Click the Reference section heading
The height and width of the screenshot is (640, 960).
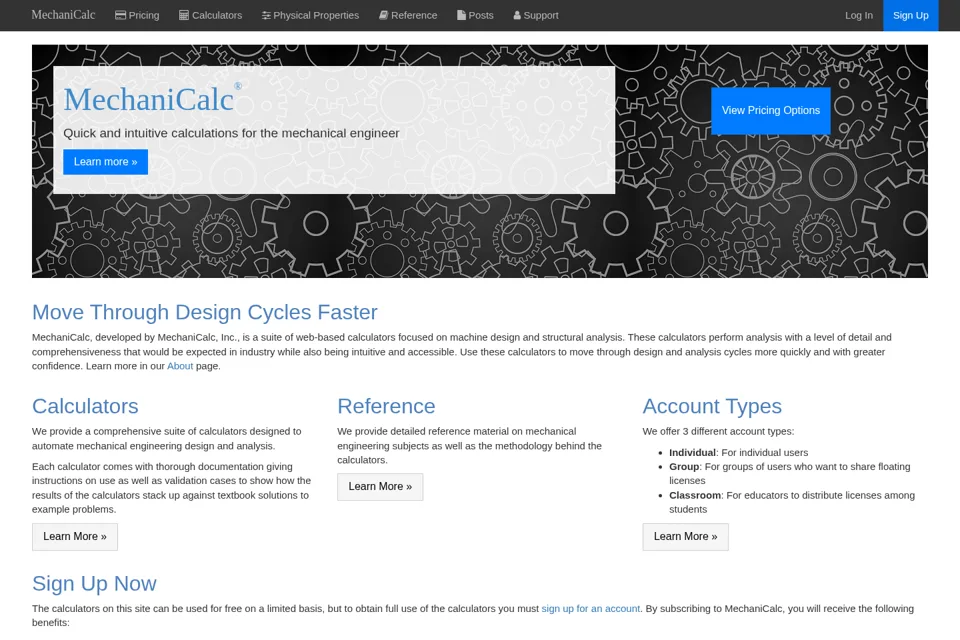point(386,406)
